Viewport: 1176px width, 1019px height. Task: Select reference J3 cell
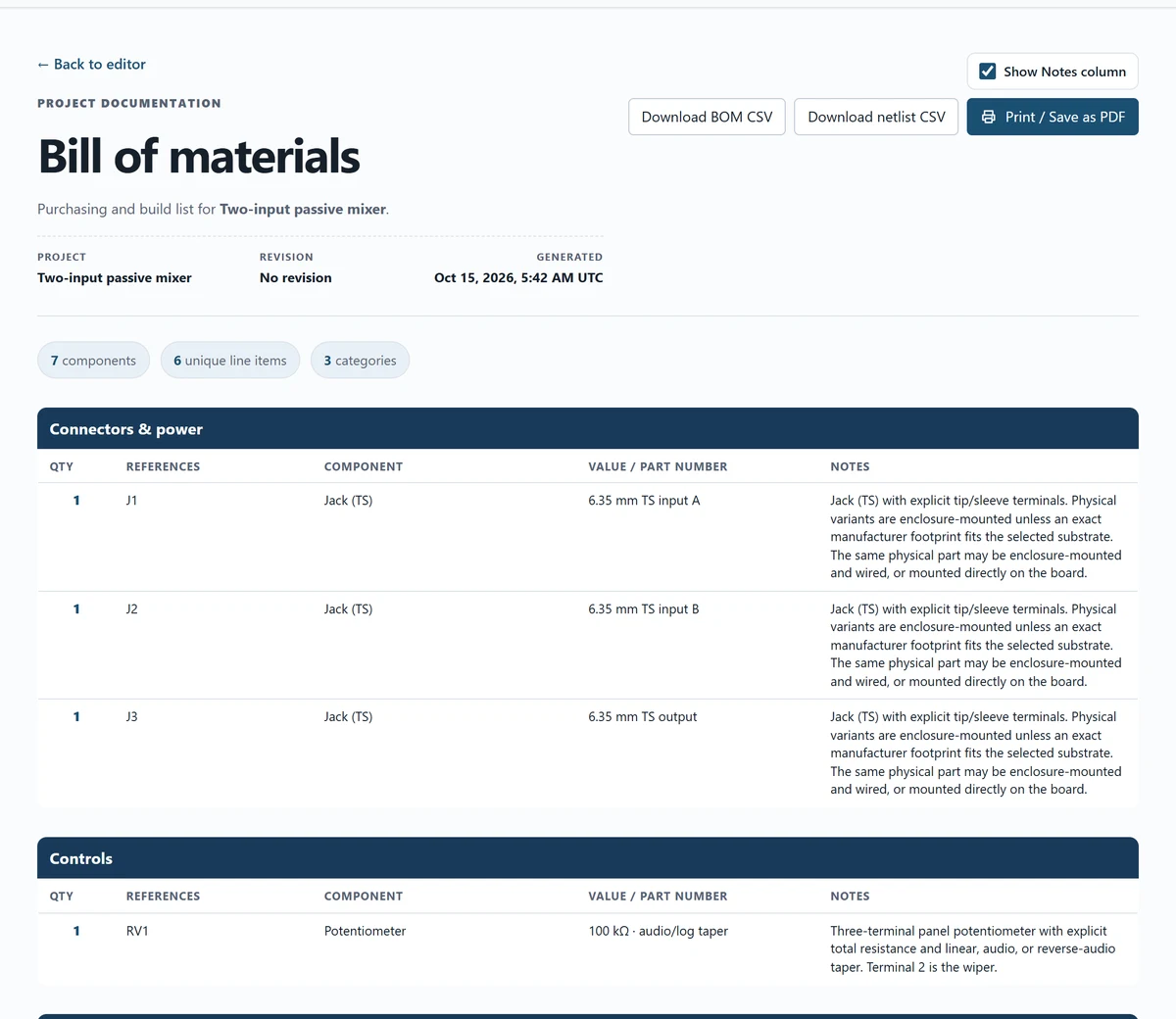click(x=131, y=717)
